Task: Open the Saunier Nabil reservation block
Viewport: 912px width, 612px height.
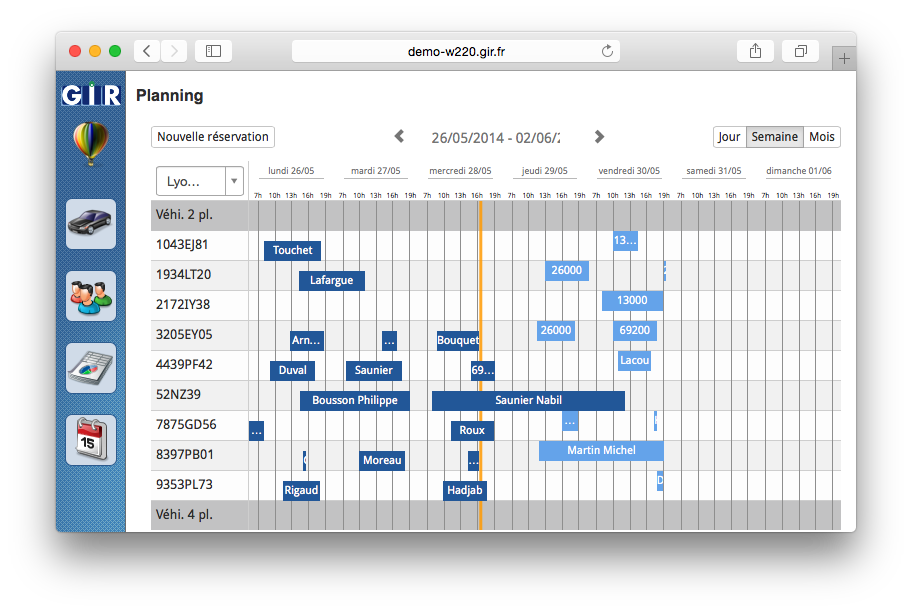Action: pyautogui.click(x=528, y=400)
